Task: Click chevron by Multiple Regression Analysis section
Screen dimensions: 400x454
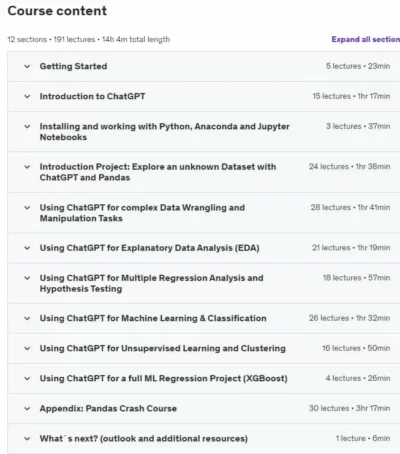Action: point(27,278)
